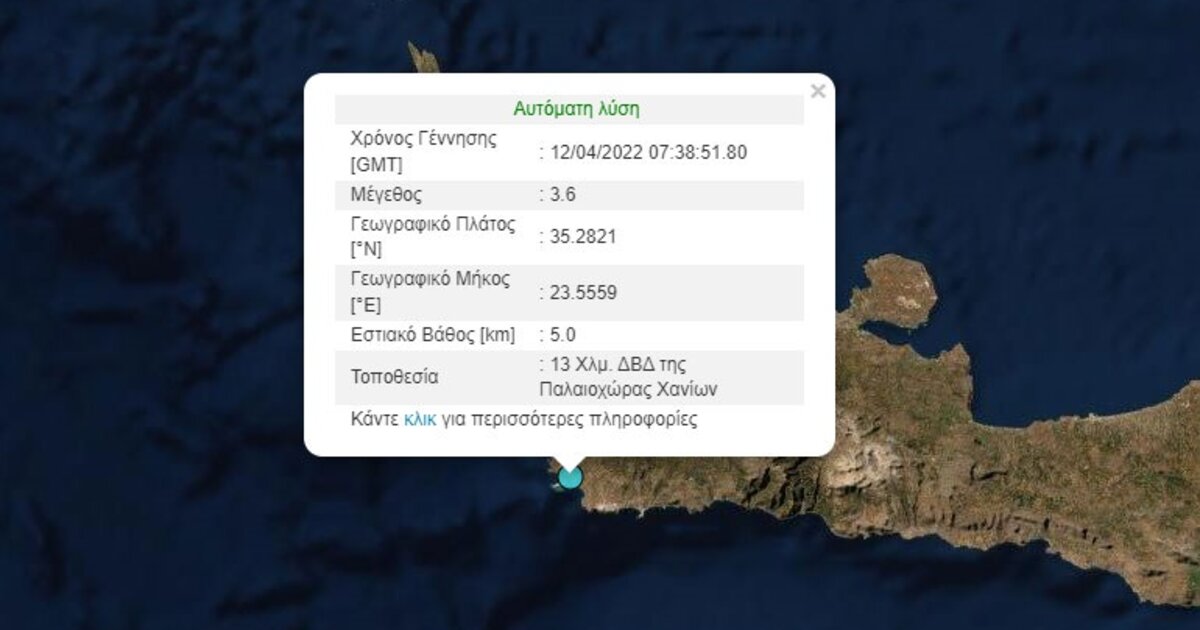Open the 'κλικ' link for more information
The image size is (1200, 630).
pos(420,420)
